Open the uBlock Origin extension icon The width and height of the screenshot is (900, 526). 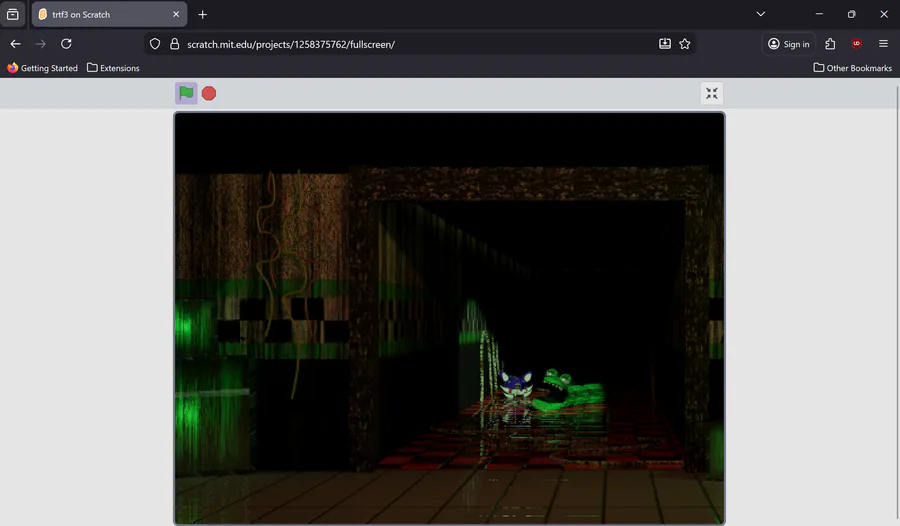[857, 44]
